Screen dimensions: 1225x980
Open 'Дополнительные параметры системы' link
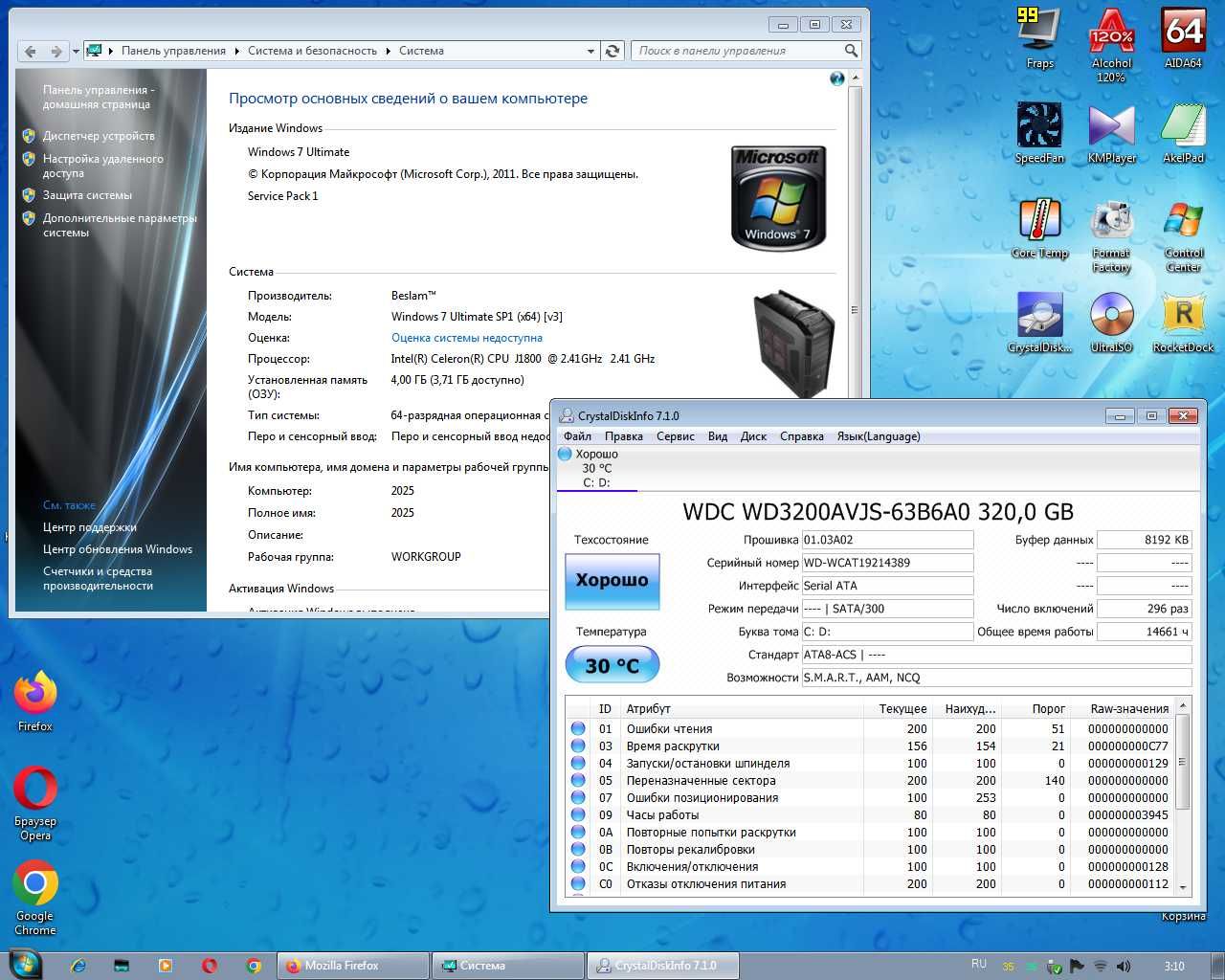120,225
